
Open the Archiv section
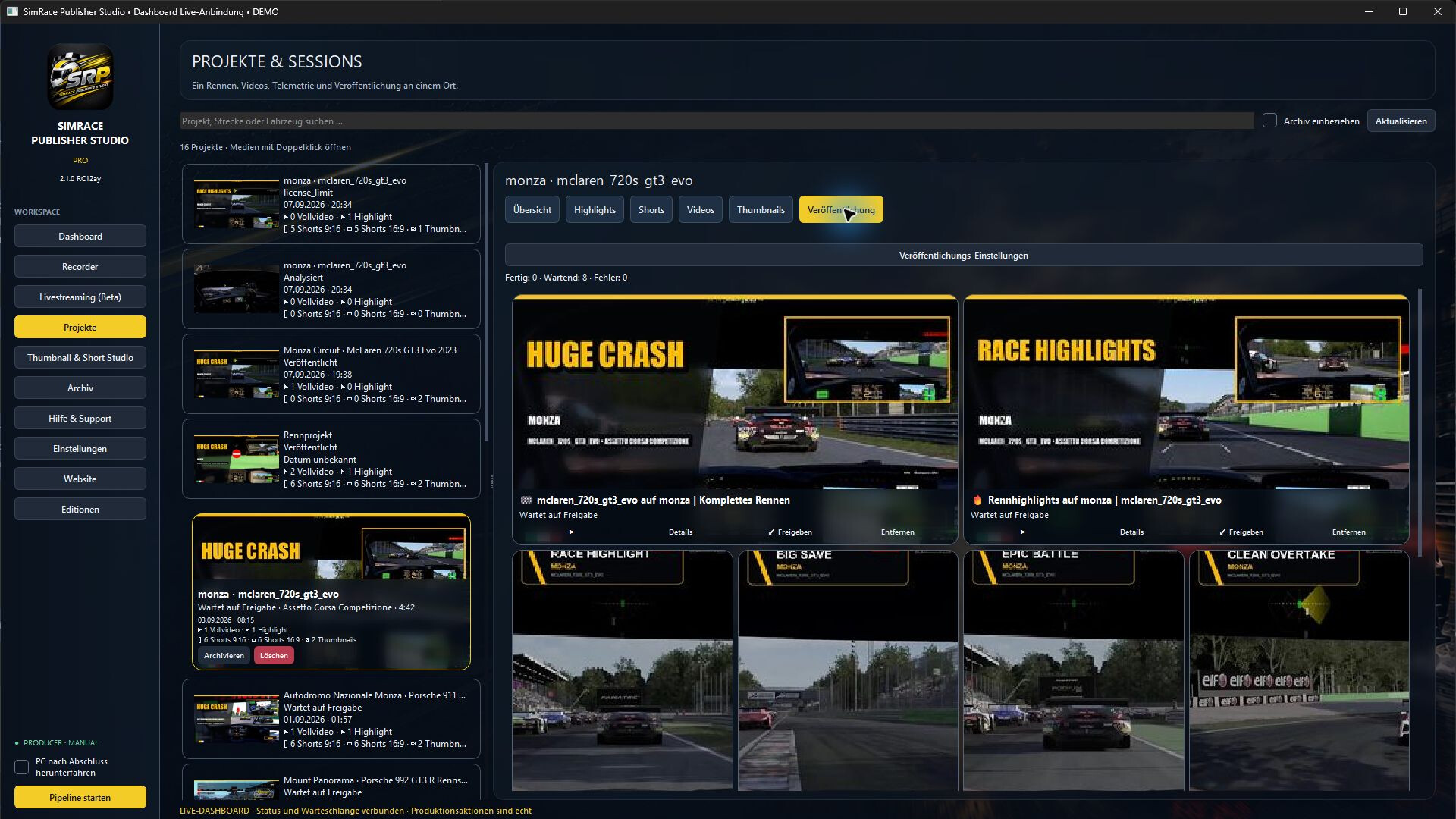click(80, 388)
